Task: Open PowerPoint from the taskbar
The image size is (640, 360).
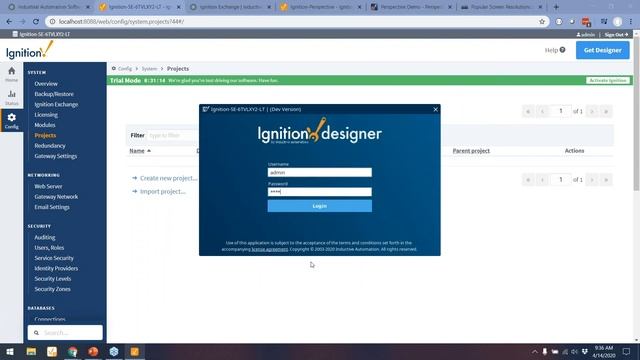Action: click(x=93, y=351)
